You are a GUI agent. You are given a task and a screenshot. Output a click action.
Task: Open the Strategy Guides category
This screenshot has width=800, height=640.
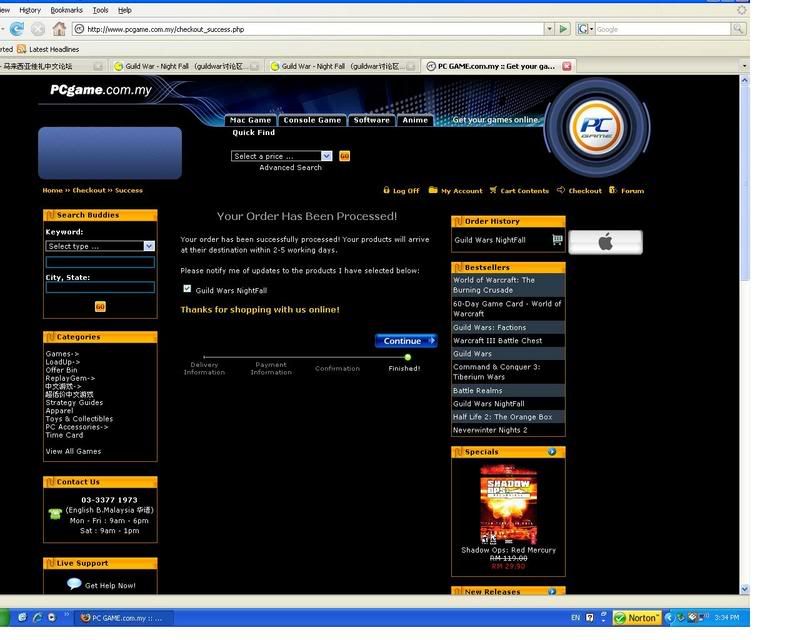pos(74,403)
